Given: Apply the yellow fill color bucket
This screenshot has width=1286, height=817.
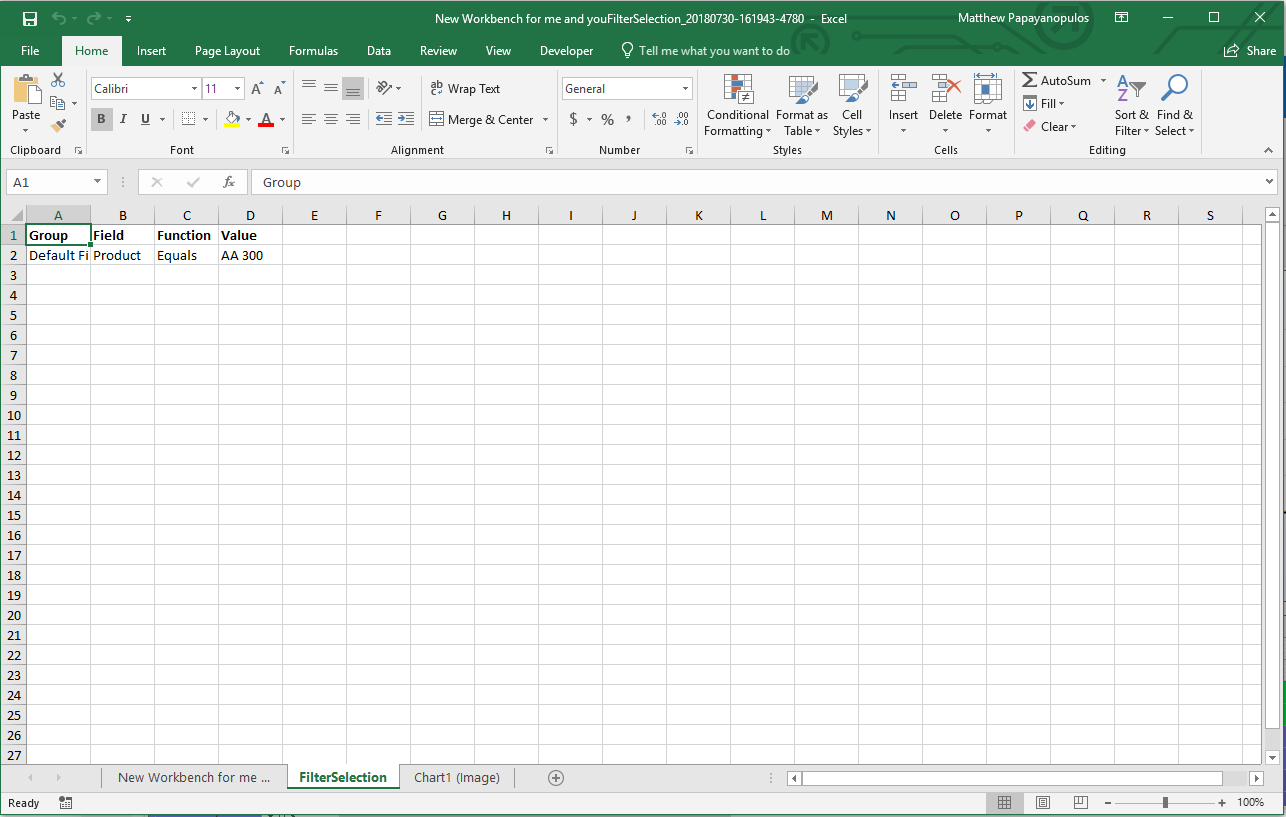Looking at the screenshot, I should 232,119.
